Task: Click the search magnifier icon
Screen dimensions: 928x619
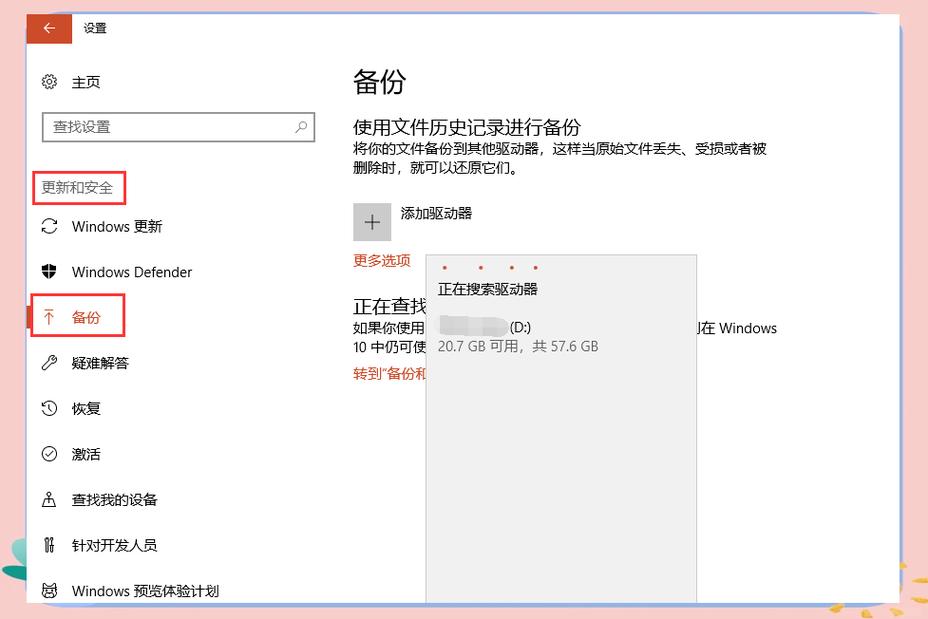Action: pyautogui.click(x=301, y=127)
